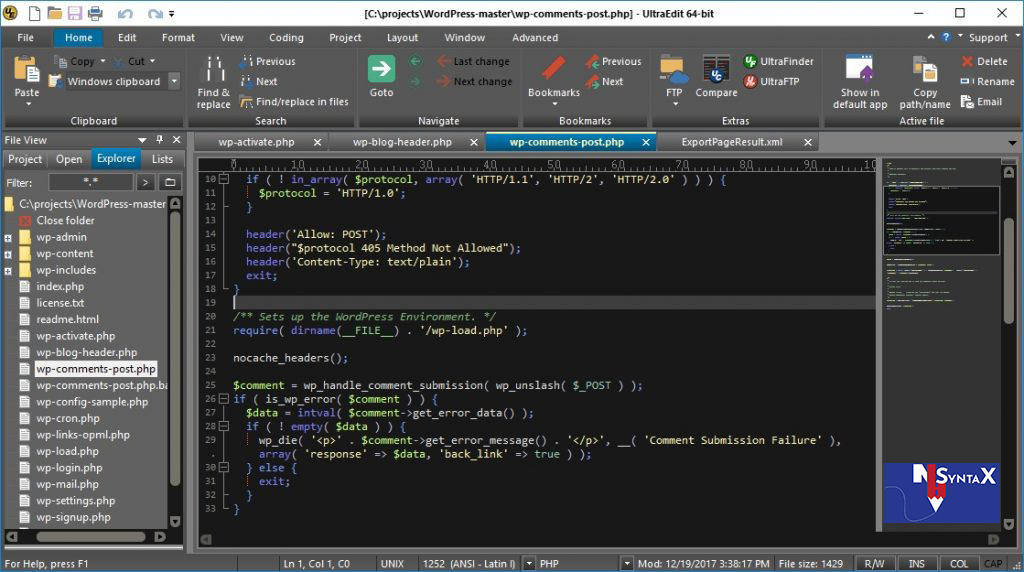Launch UltraFinder
Viewport: 1024px width, 572px height.
779,61
